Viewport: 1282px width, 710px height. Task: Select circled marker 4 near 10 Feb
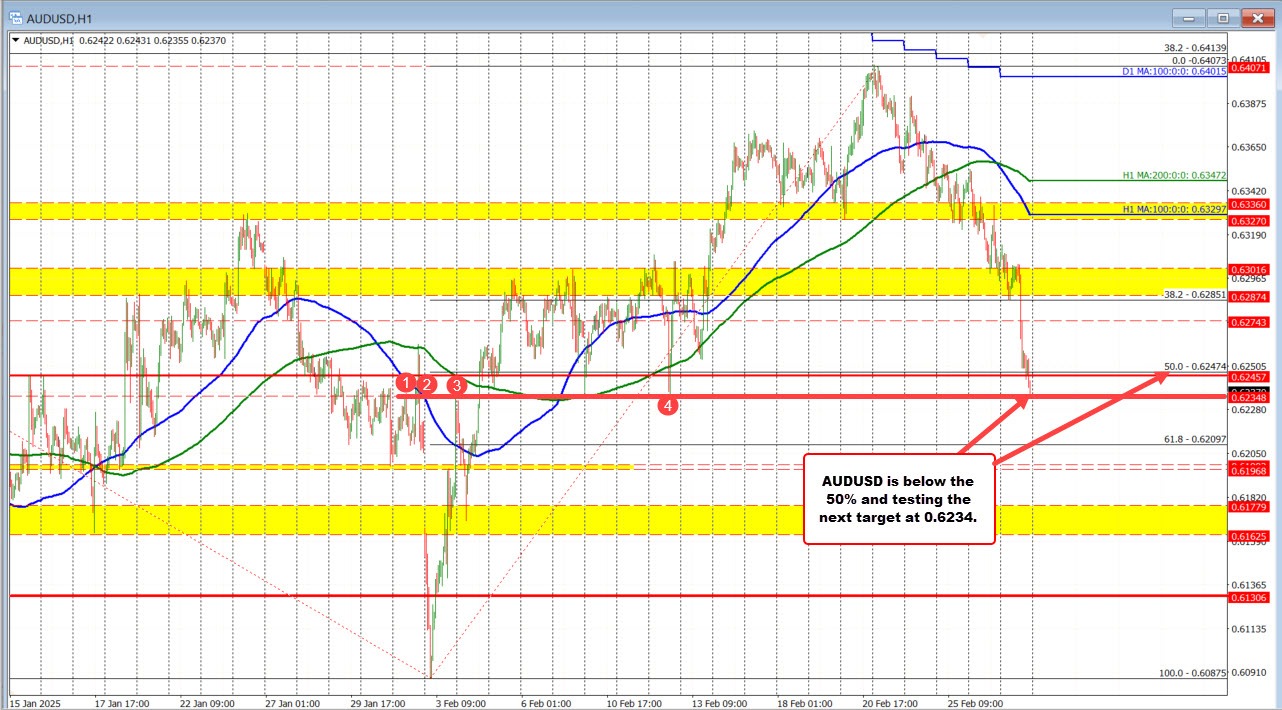pos(668,405)
